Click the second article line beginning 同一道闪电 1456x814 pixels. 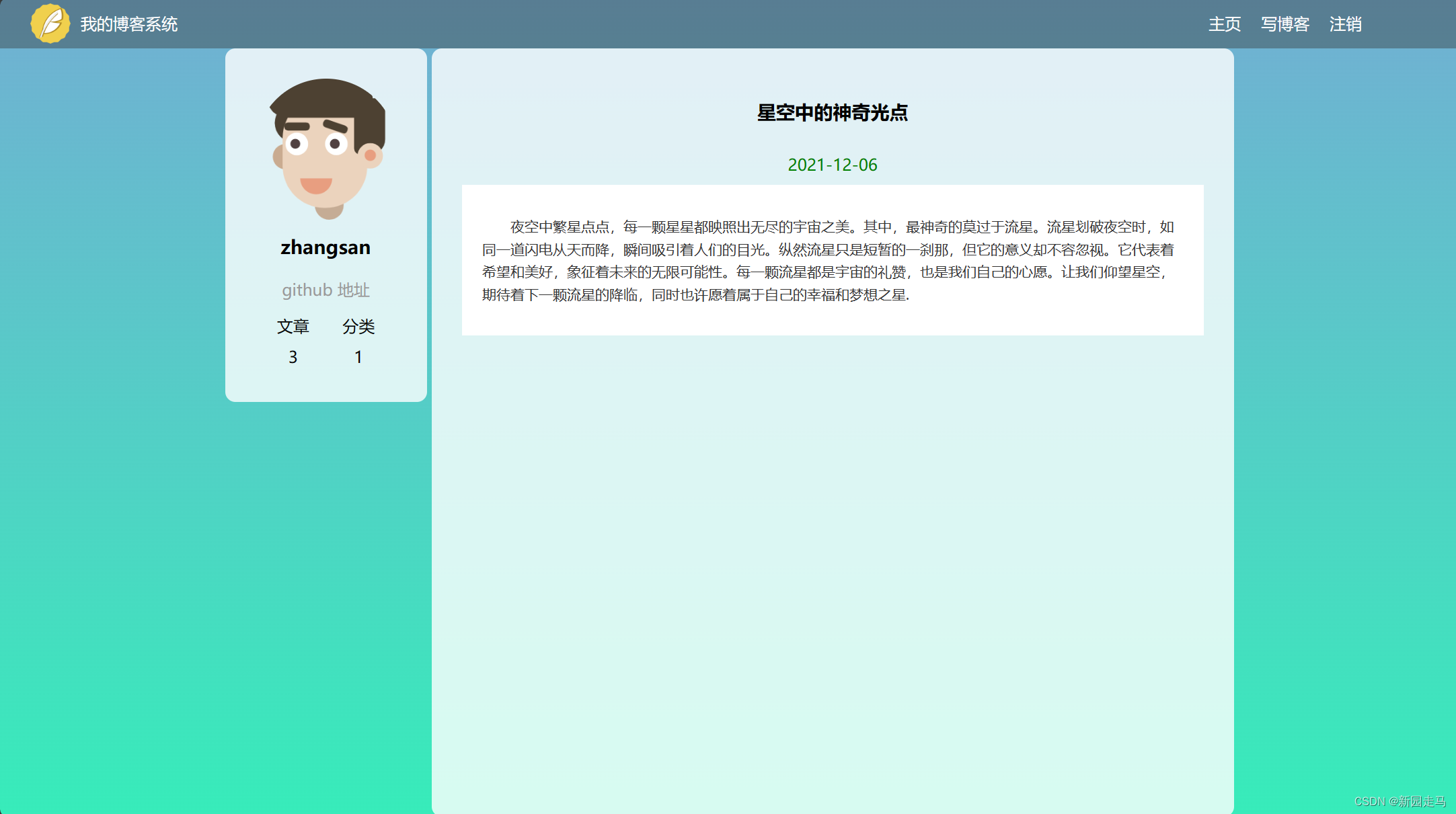(827, 250)
